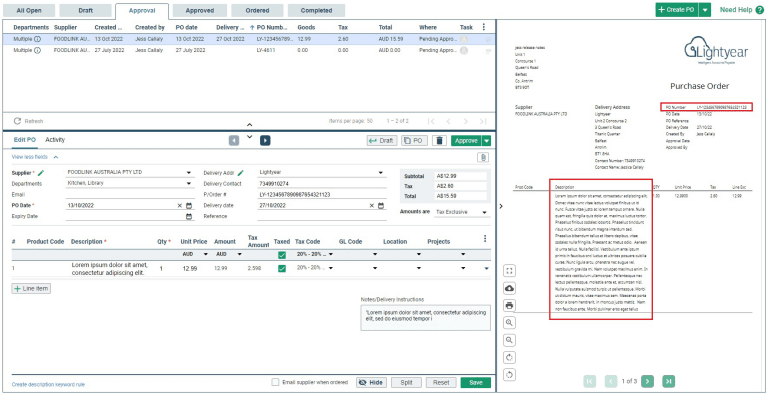The height and width of the screenshot is (396, 768).
Task: Open the Activity tab
Action: pyautogui.click(x=55, y=140)
